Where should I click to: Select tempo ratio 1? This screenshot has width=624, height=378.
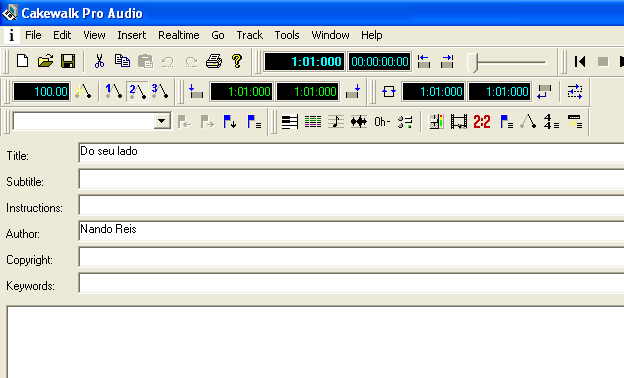113,92
